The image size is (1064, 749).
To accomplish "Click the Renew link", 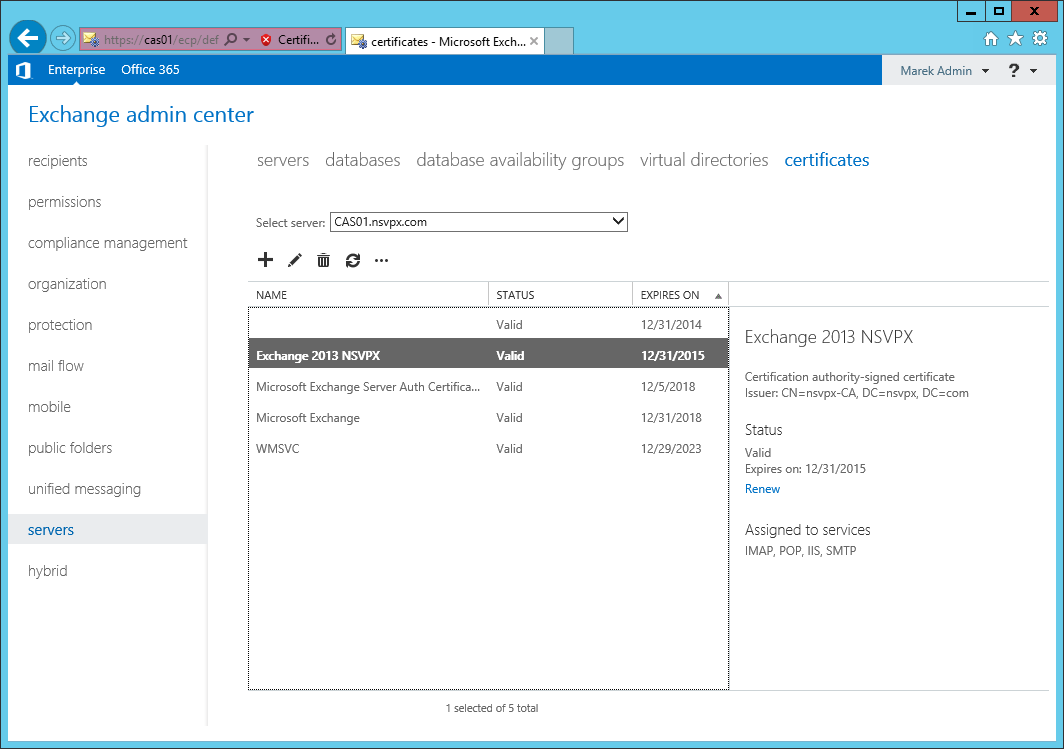I will coord(762,489).
